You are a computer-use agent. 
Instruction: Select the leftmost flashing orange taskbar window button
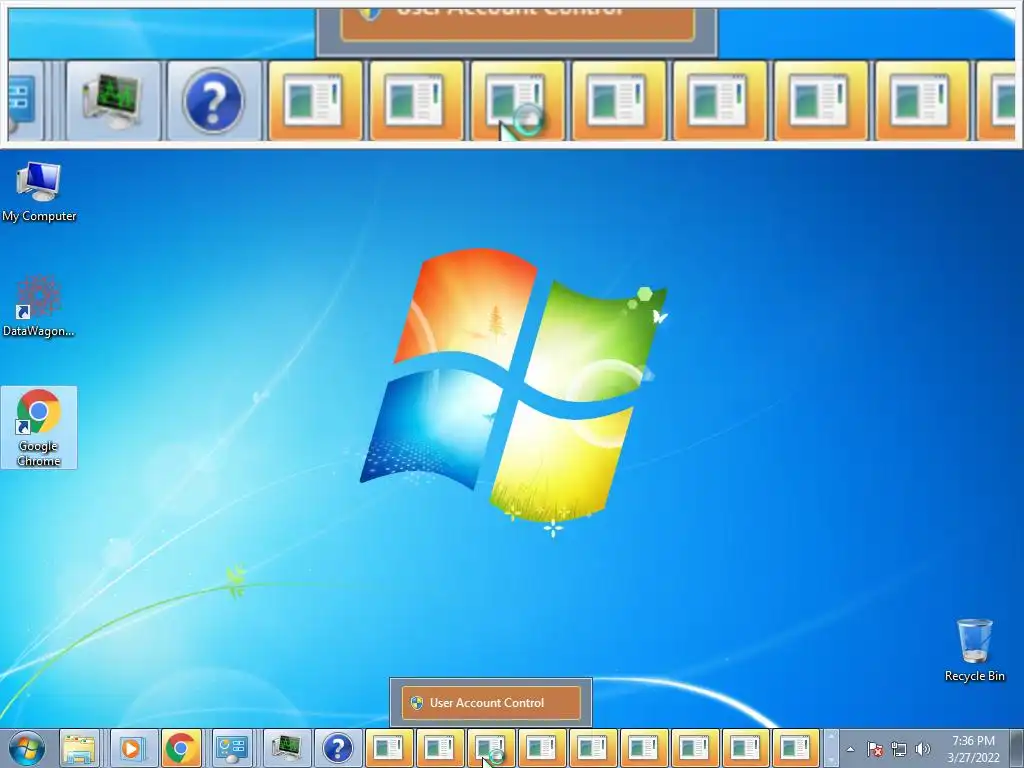tap(389, 748)
